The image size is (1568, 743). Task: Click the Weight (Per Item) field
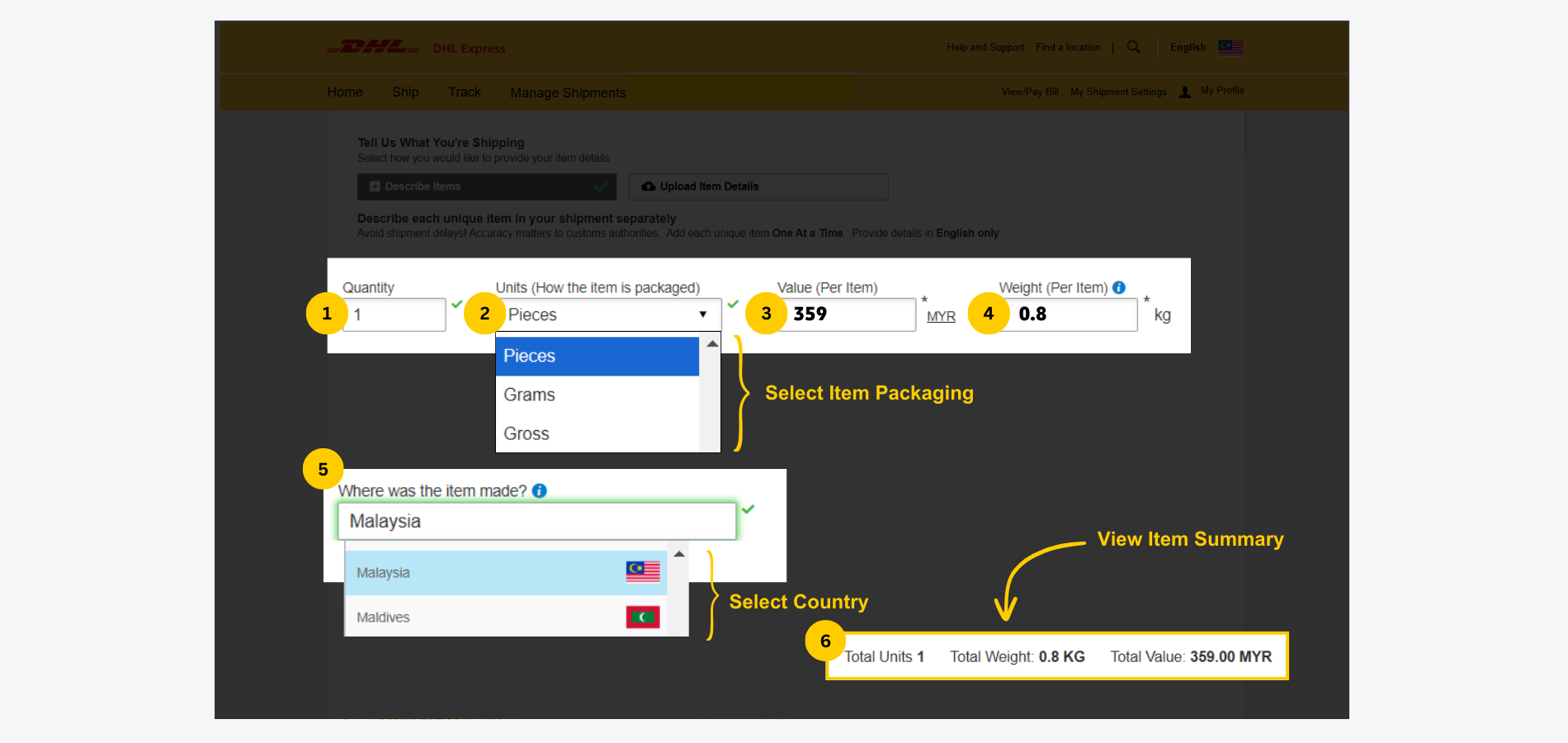click(x=1070, y=315)
